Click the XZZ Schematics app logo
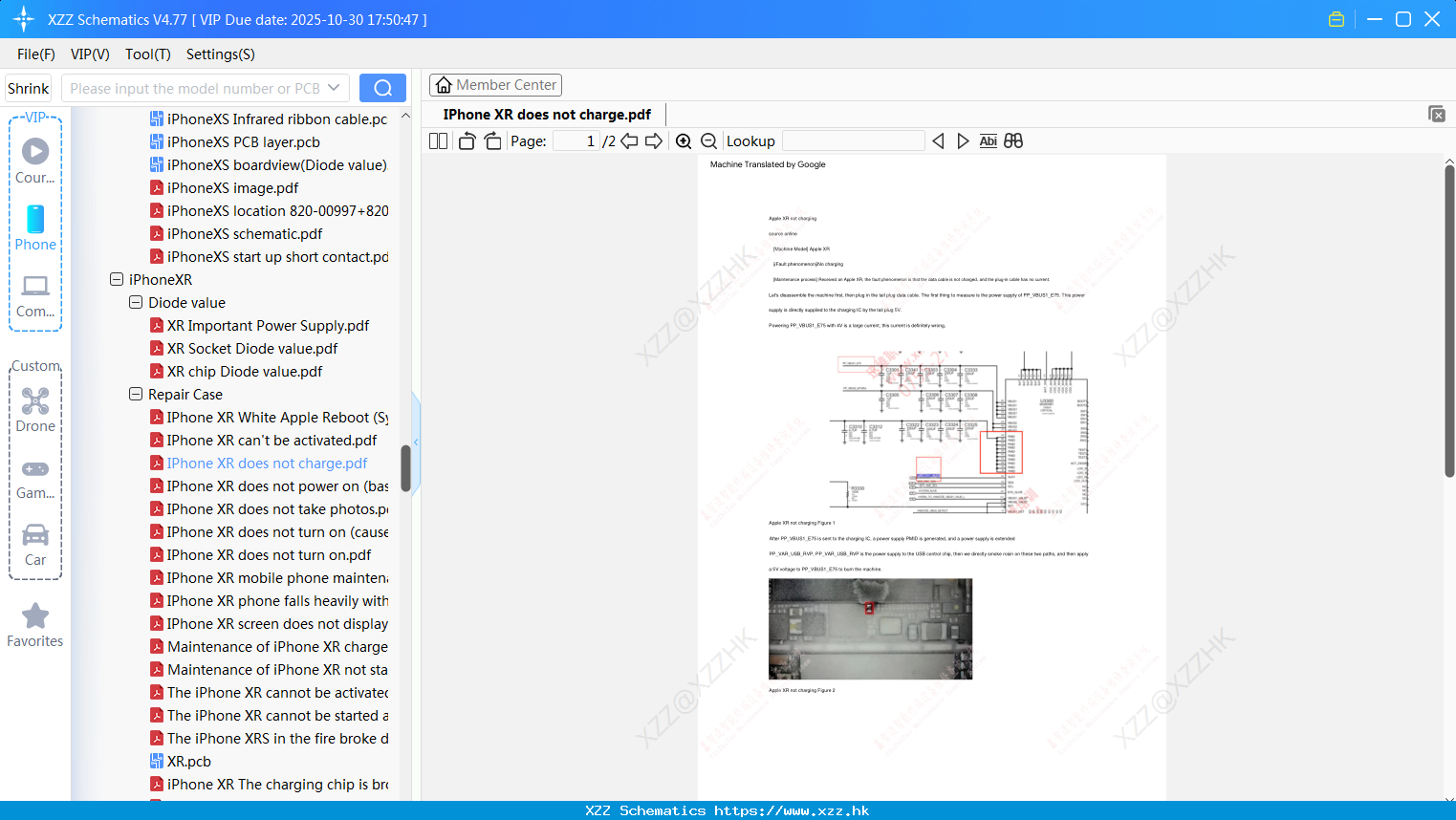 click(24, 19)
